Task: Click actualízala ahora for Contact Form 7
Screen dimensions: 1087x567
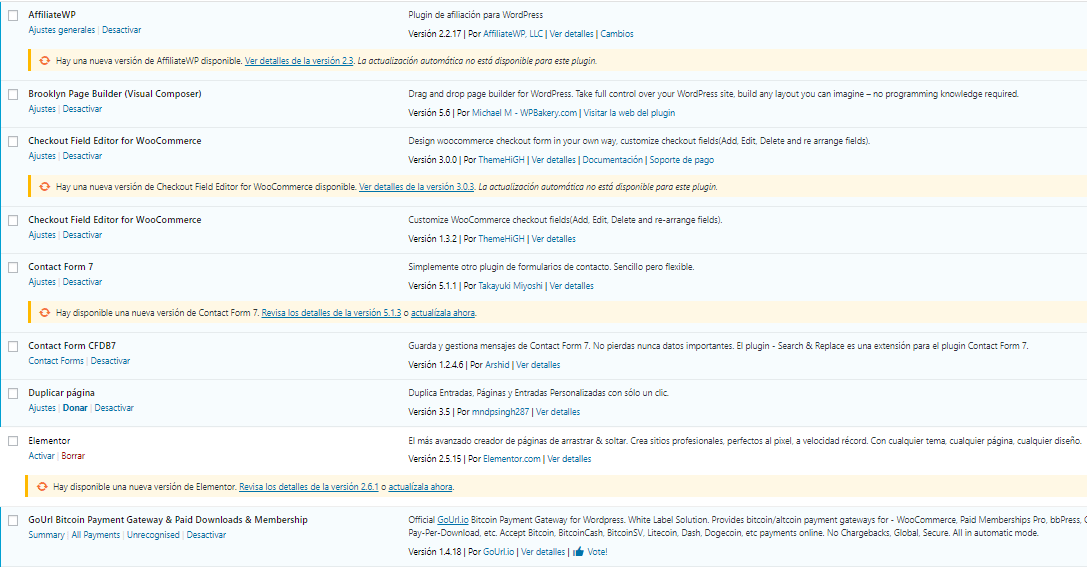Action: pyautogui.click(x=443, y=313)
